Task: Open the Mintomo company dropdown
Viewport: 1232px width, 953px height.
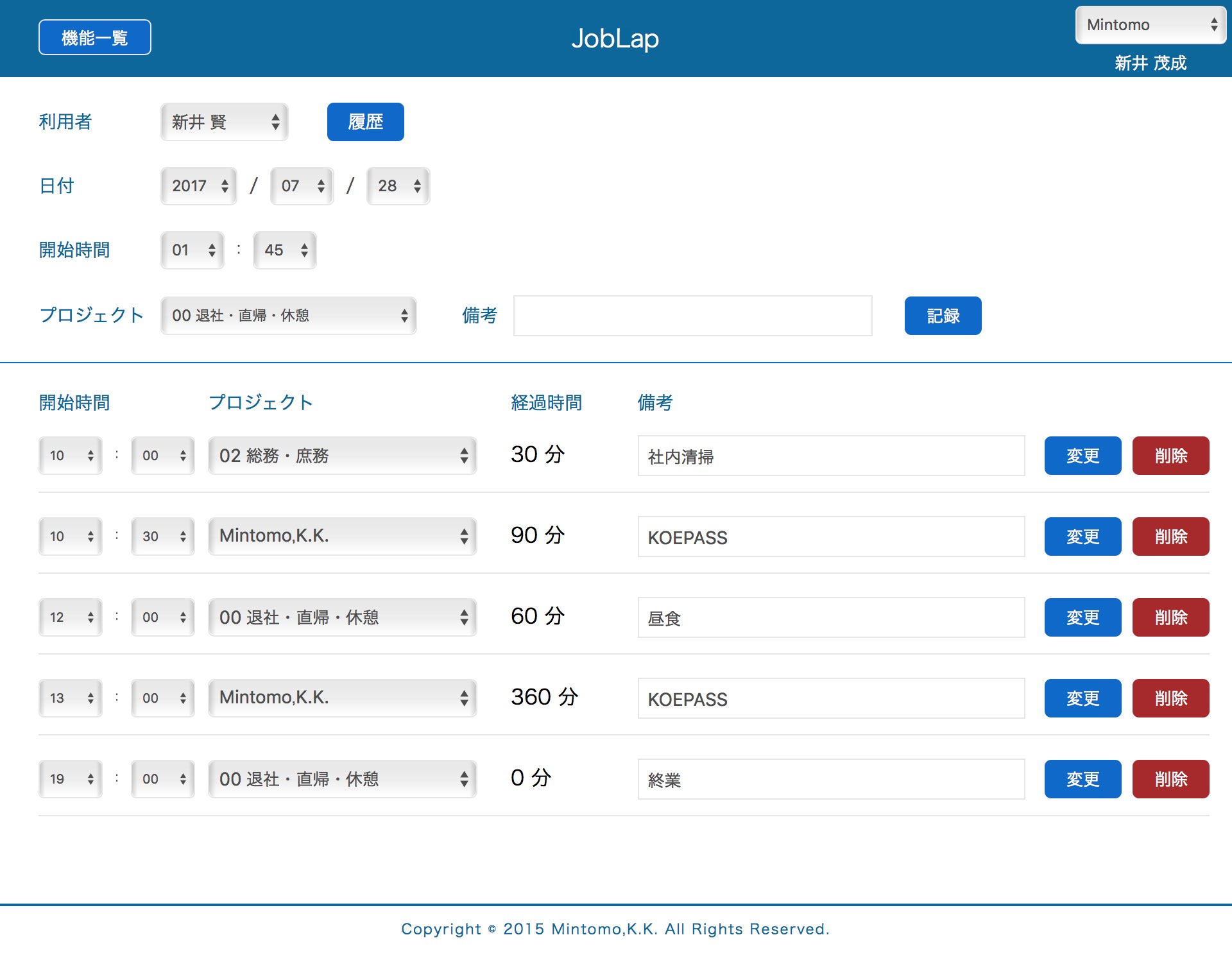Action: [x=1150, y=25]
